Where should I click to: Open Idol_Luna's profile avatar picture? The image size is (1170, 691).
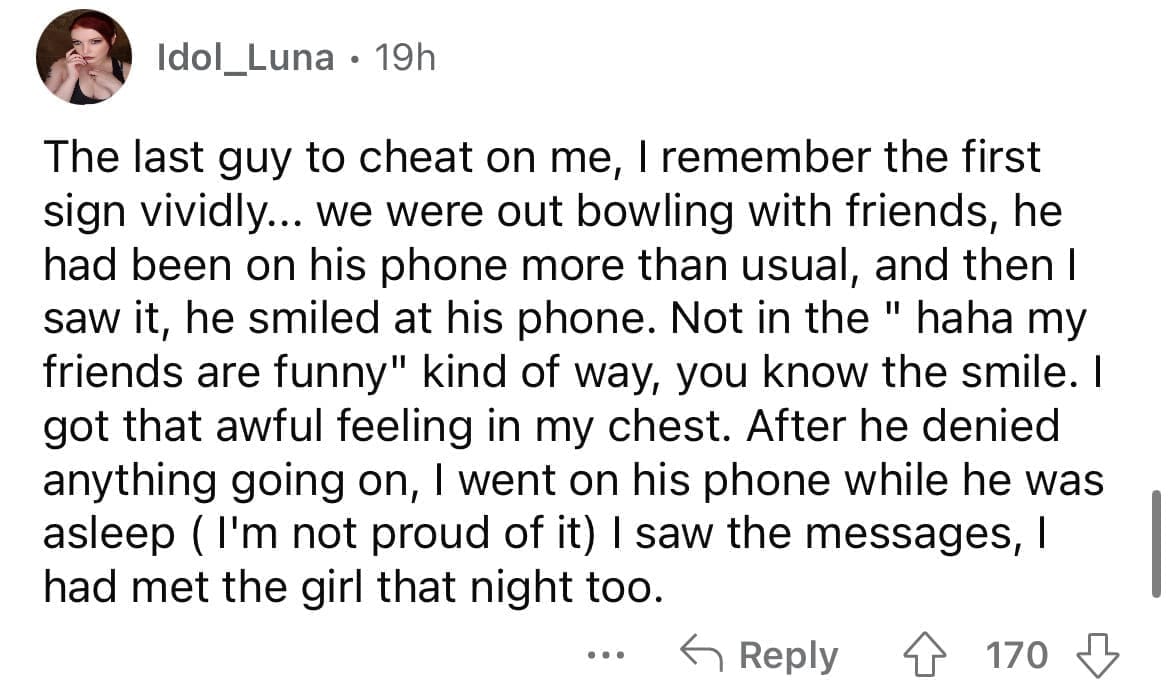pyautogui.click(x=84, y=58)
